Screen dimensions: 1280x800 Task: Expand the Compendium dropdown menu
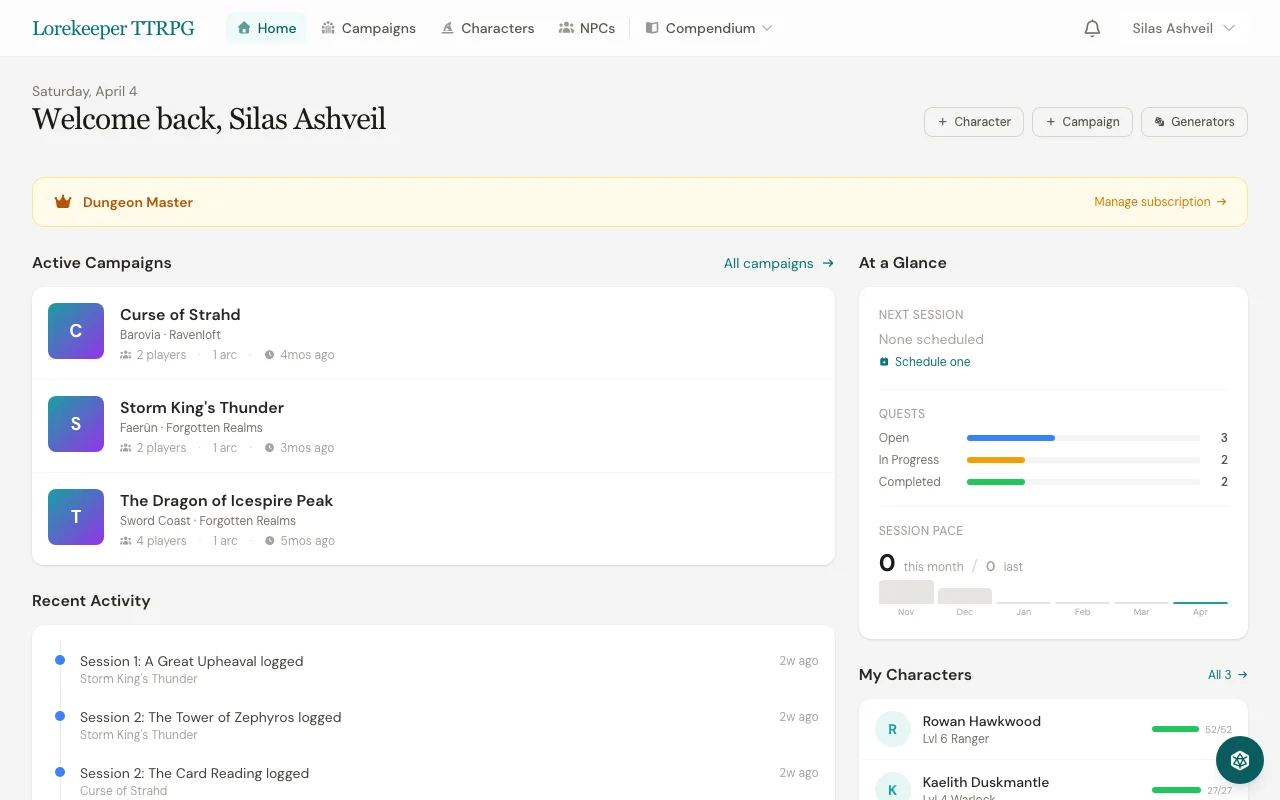click(x=709, y=28)
